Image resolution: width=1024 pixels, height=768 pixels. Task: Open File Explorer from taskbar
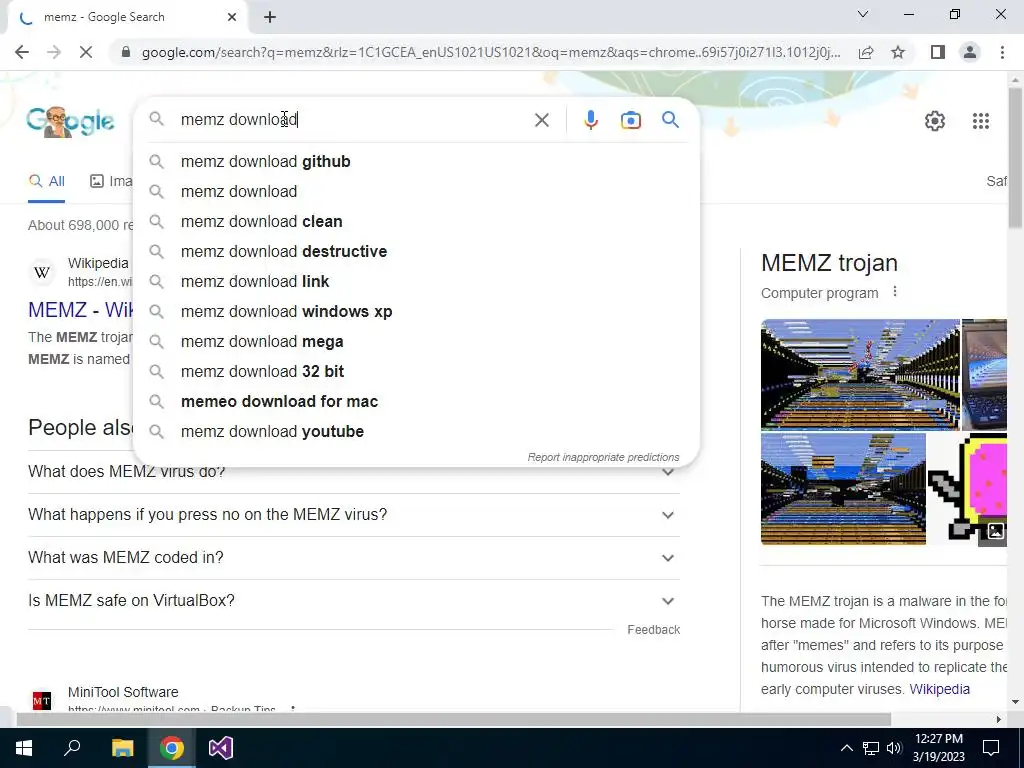[x=122, y=748]
